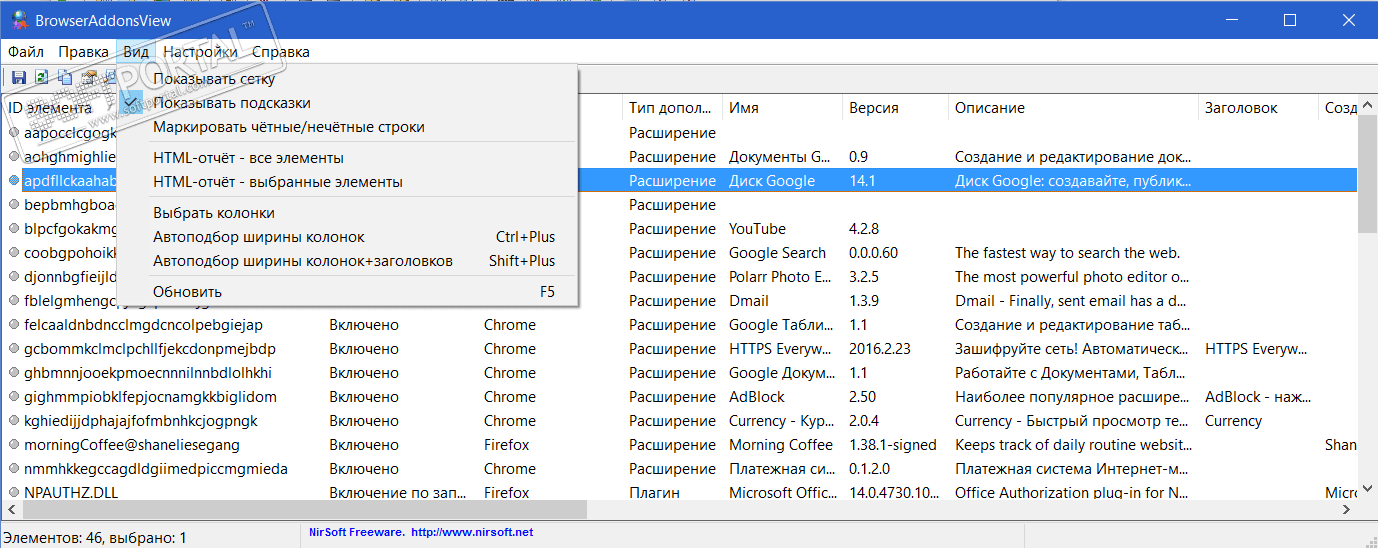Click the Properties toolbar icon
1378x548 pixels.
(x=89, y=77)
